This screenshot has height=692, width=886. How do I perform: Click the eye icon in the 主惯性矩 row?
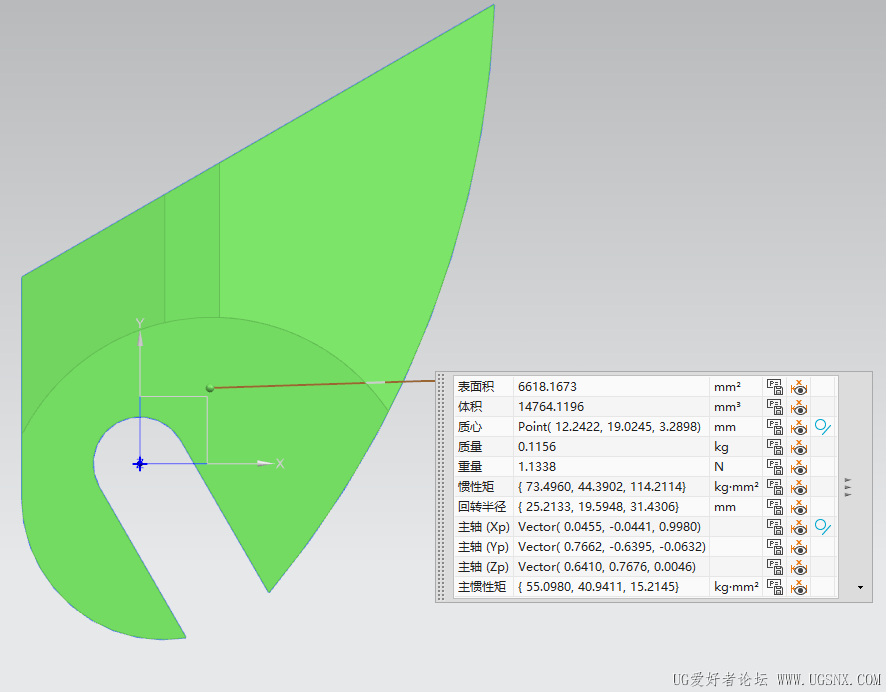click(799, 587)
